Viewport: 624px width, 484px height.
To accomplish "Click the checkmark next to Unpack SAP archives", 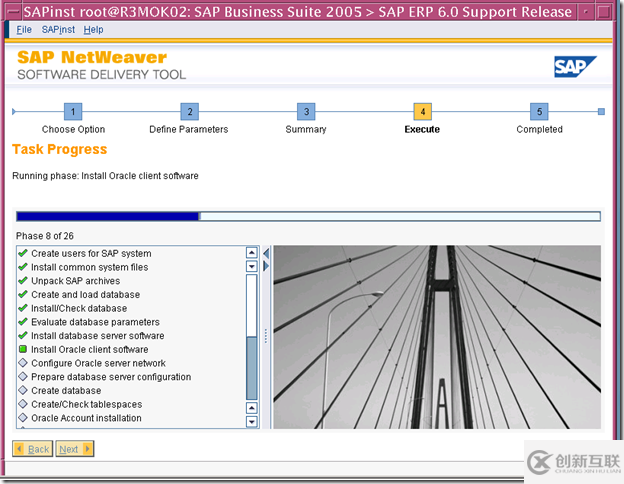I will click(x=23, y=281).
